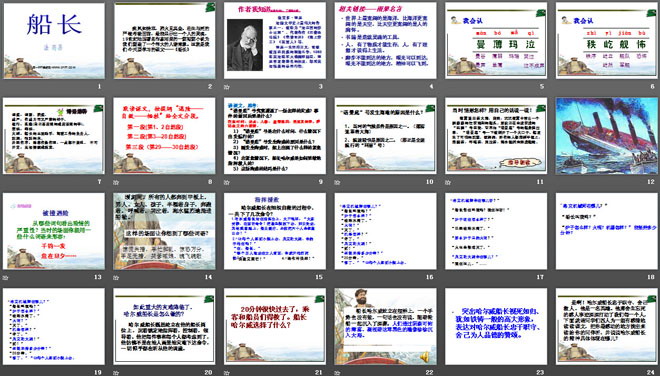Viewport: 660px width, 376px height.
Task: Select slide 2 introduction text thumbnail
Action: (165, 40)
